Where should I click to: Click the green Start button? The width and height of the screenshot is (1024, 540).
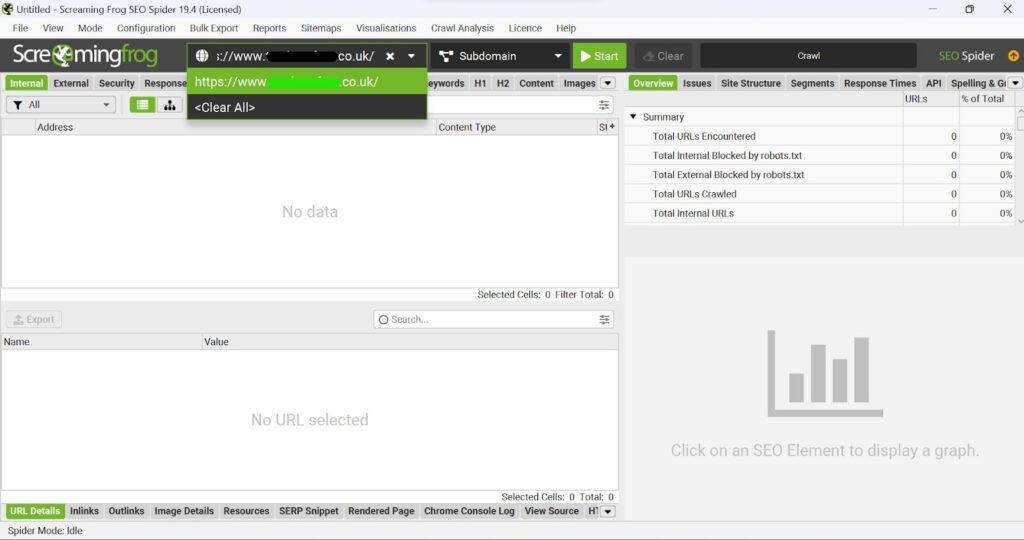click(x=600, y=56)
